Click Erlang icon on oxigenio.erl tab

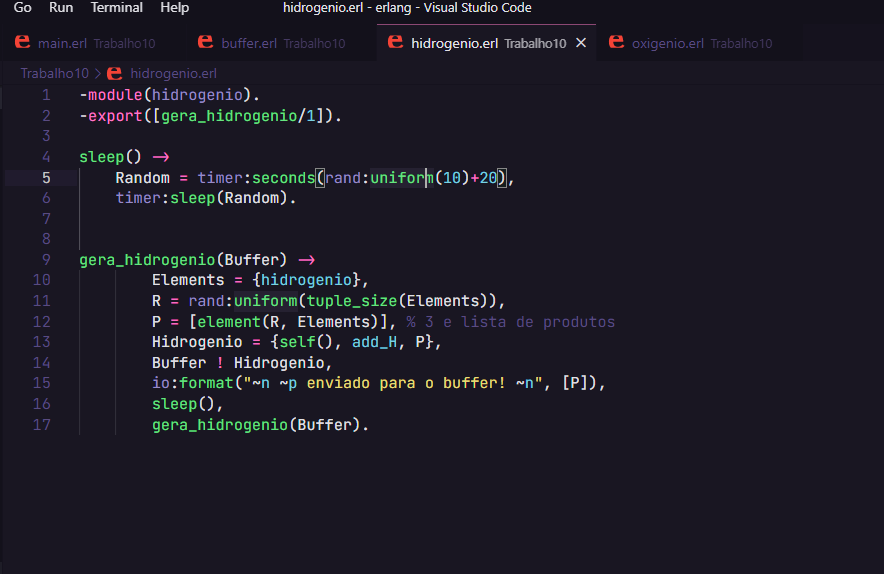pos(616,42)
